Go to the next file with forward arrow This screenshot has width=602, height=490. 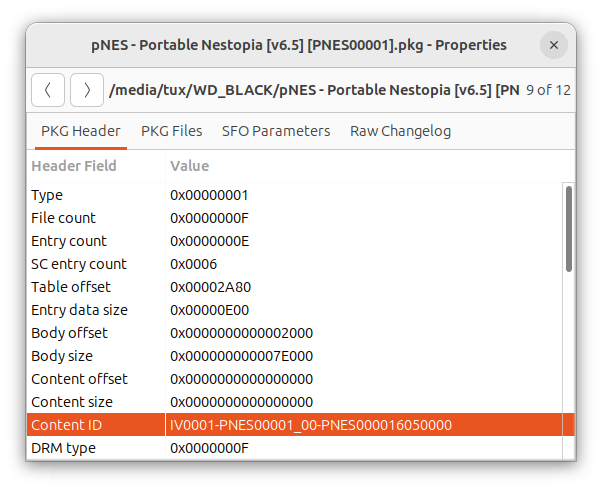click(86, 90)
